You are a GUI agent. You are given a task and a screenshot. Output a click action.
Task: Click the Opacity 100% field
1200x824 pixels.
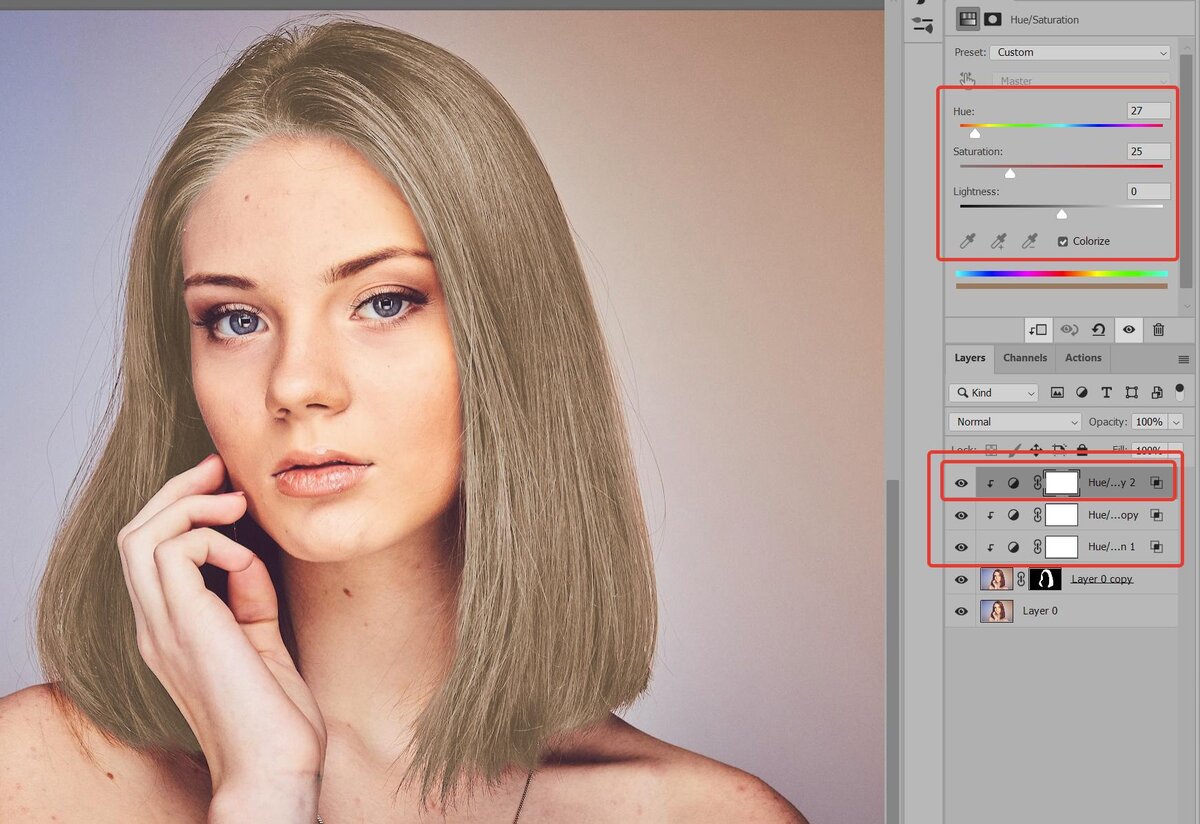tap(1149, 422)
